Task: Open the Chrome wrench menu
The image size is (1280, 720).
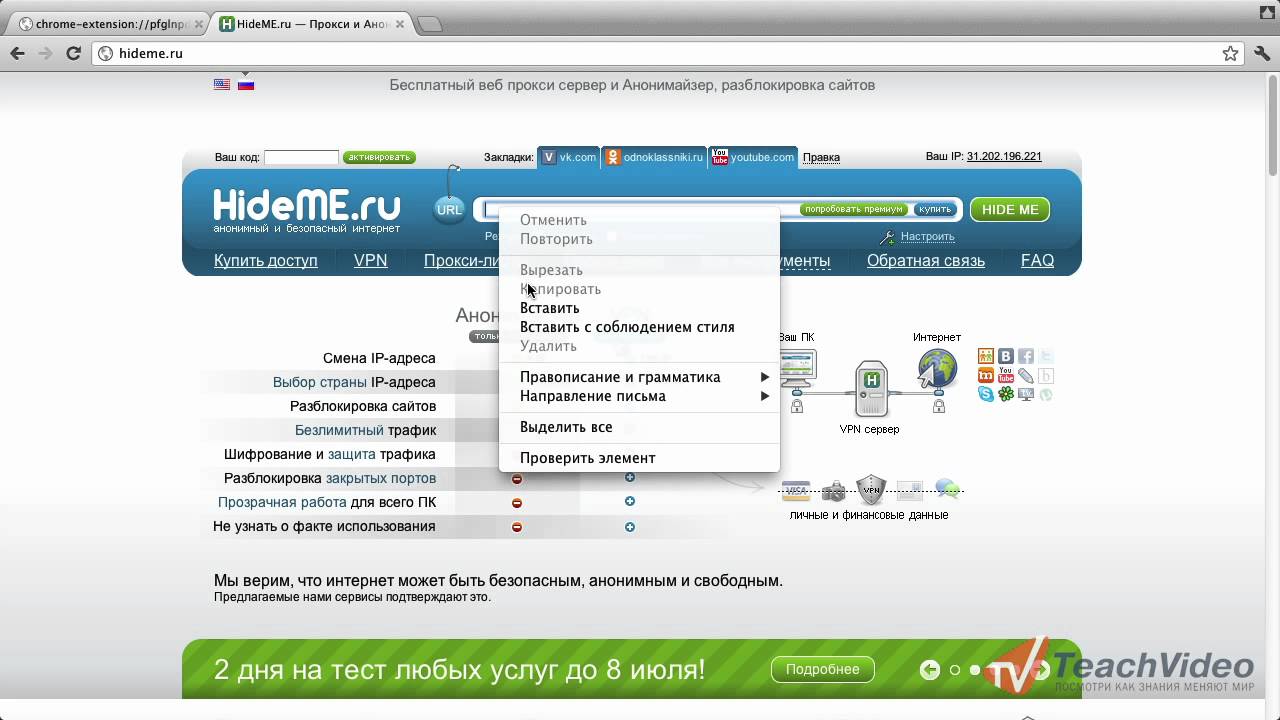Action: (x=1262, y=54)
